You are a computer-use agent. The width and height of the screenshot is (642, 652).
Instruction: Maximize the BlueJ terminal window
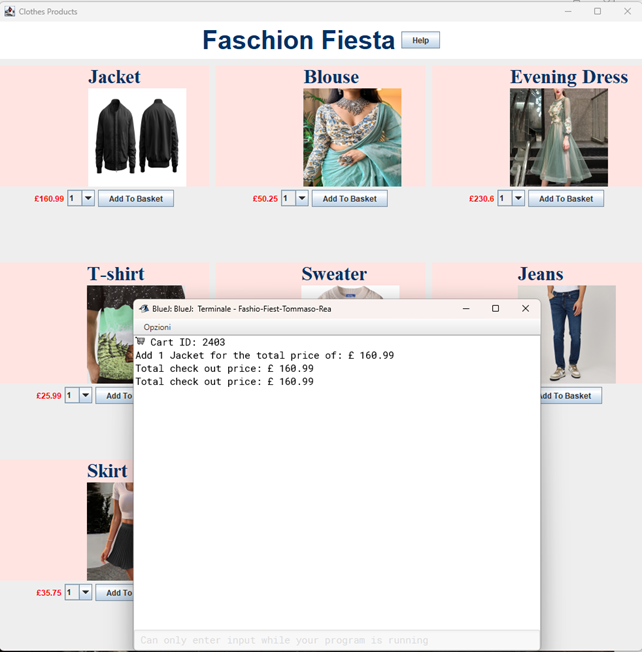coord(495,309)
